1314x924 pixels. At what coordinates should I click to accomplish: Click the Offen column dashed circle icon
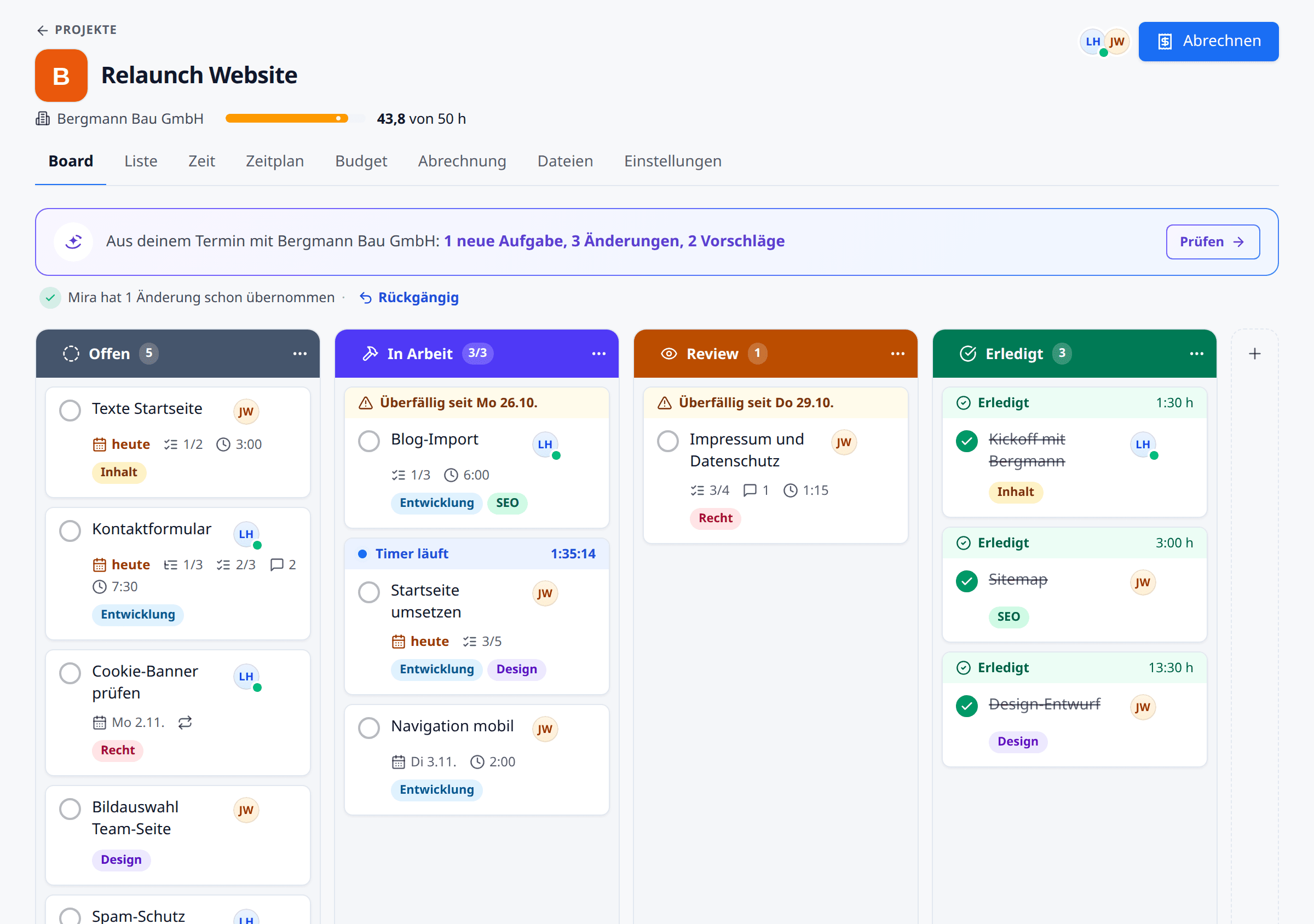click(x=71, y=354)
